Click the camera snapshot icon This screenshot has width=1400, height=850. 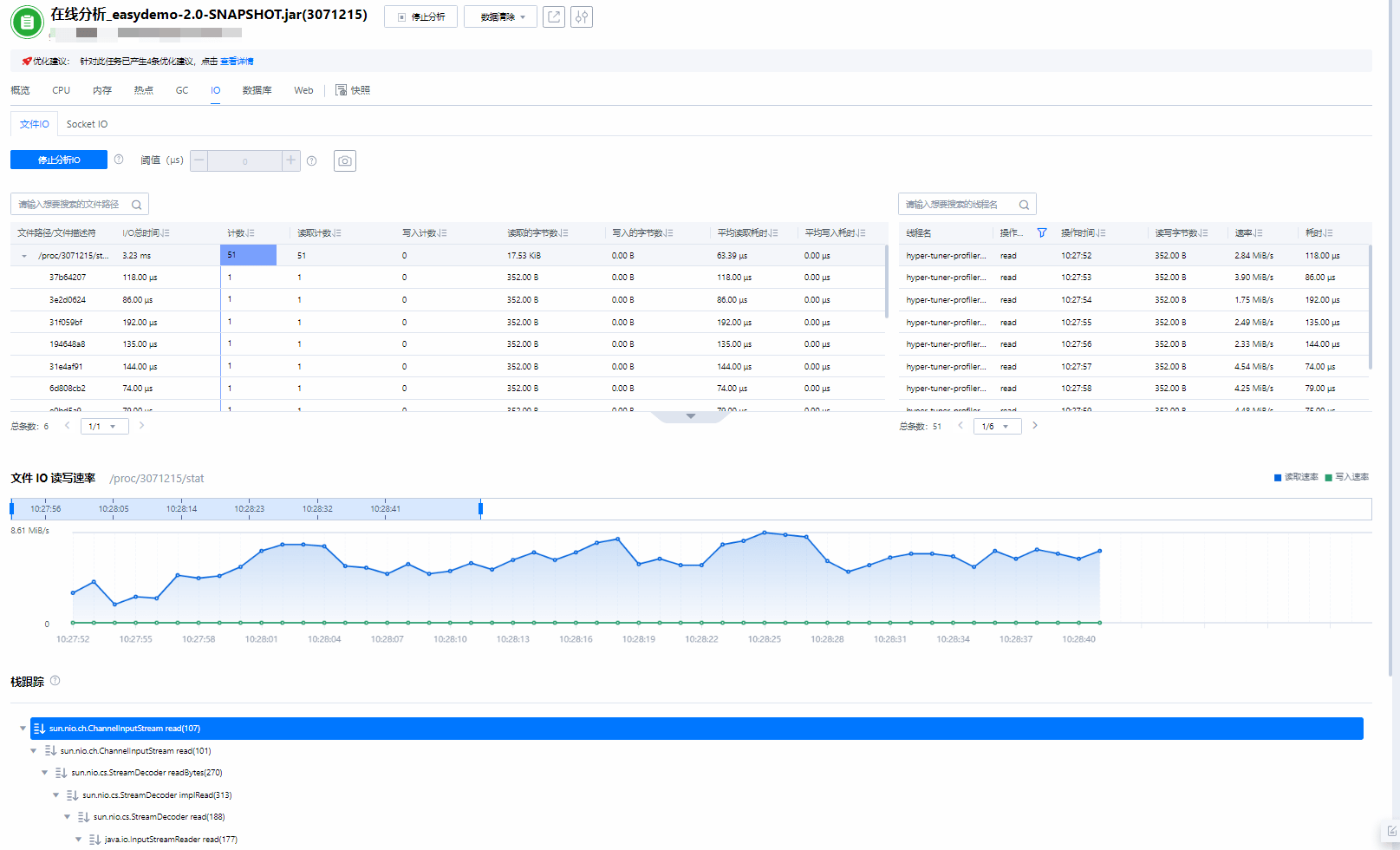(345, 160)
